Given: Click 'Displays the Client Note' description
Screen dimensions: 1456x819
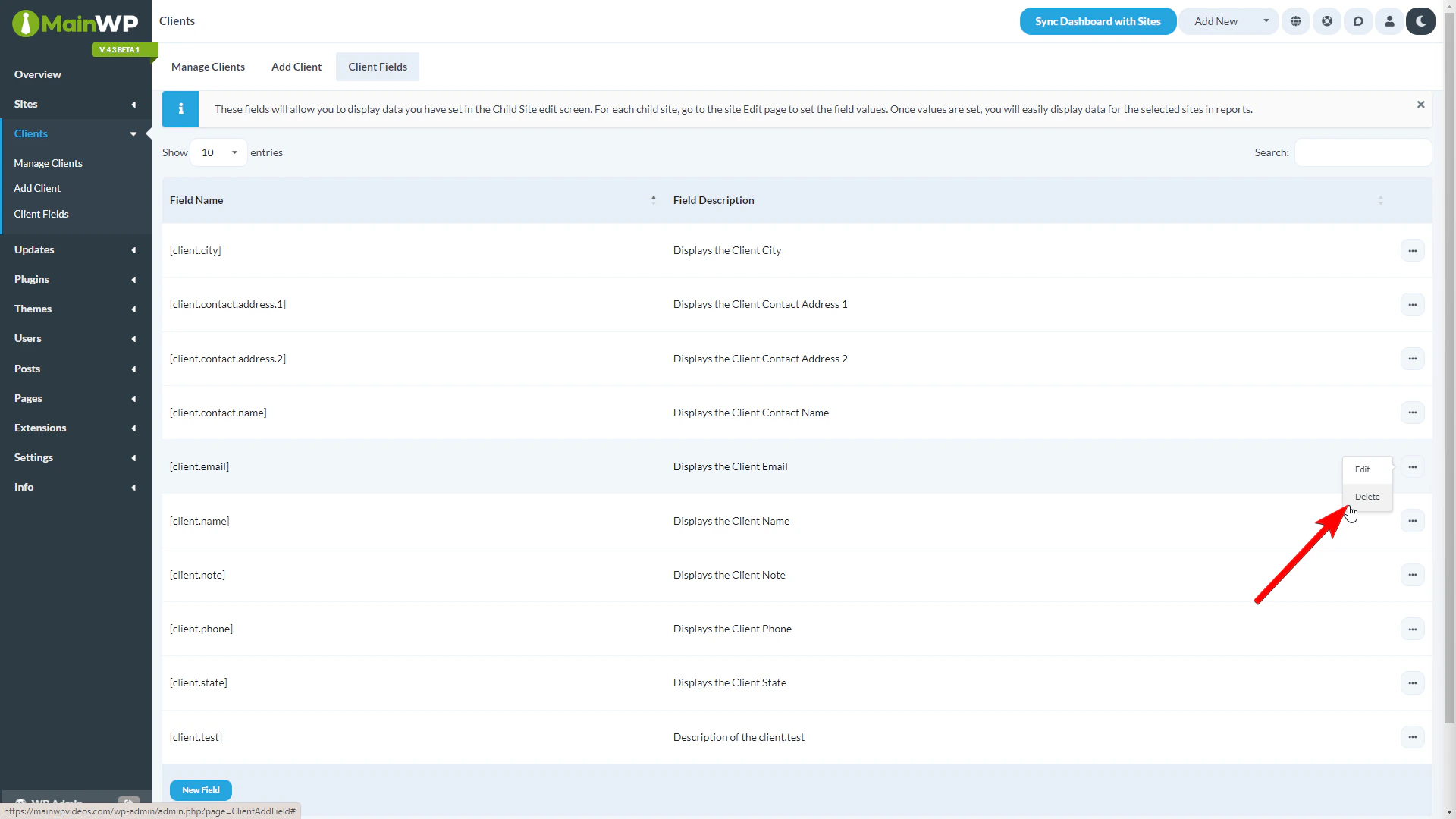Looking at the screenshot, I should click(x=730, y=575).
